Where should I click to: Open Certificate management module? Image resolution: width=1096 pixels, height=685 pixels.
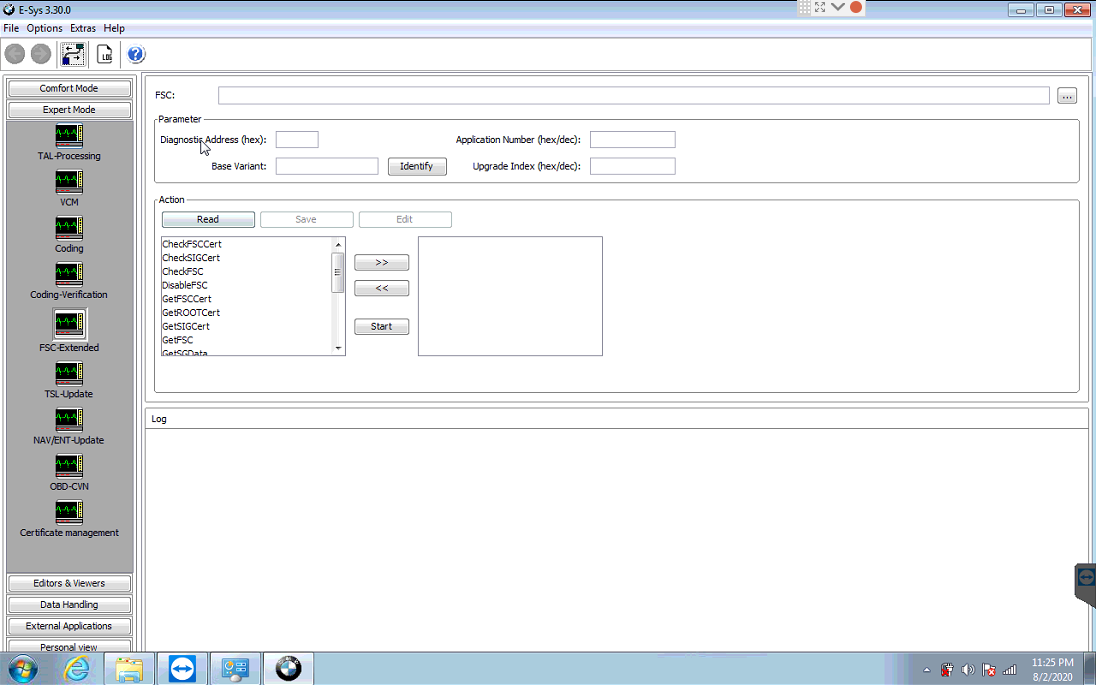68,518
